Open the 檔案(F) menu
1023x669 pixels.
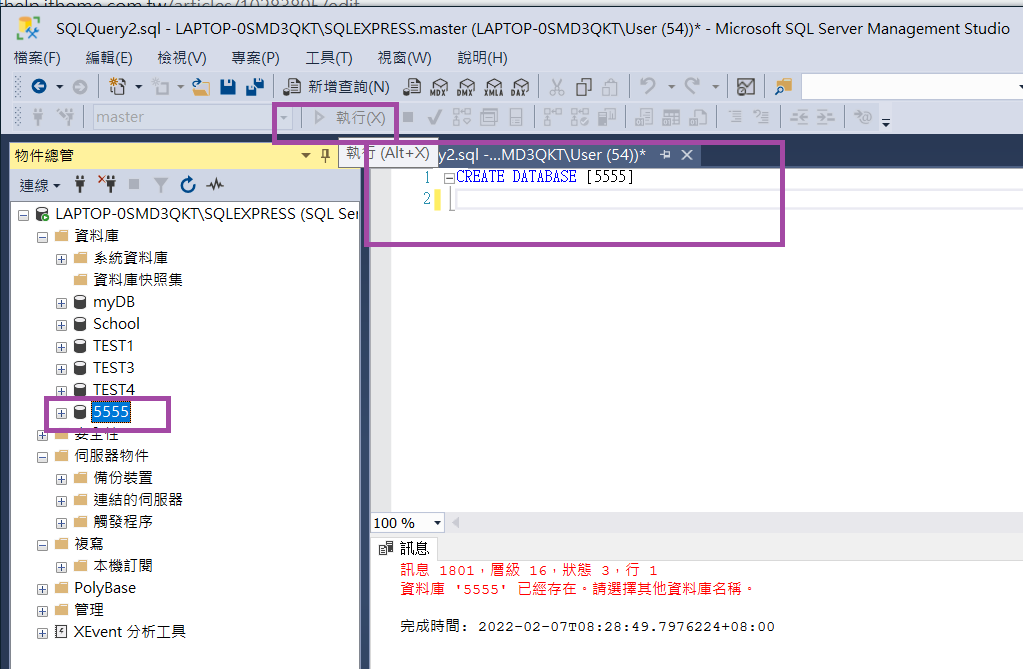pyautogui.click(x=37, y=58)
